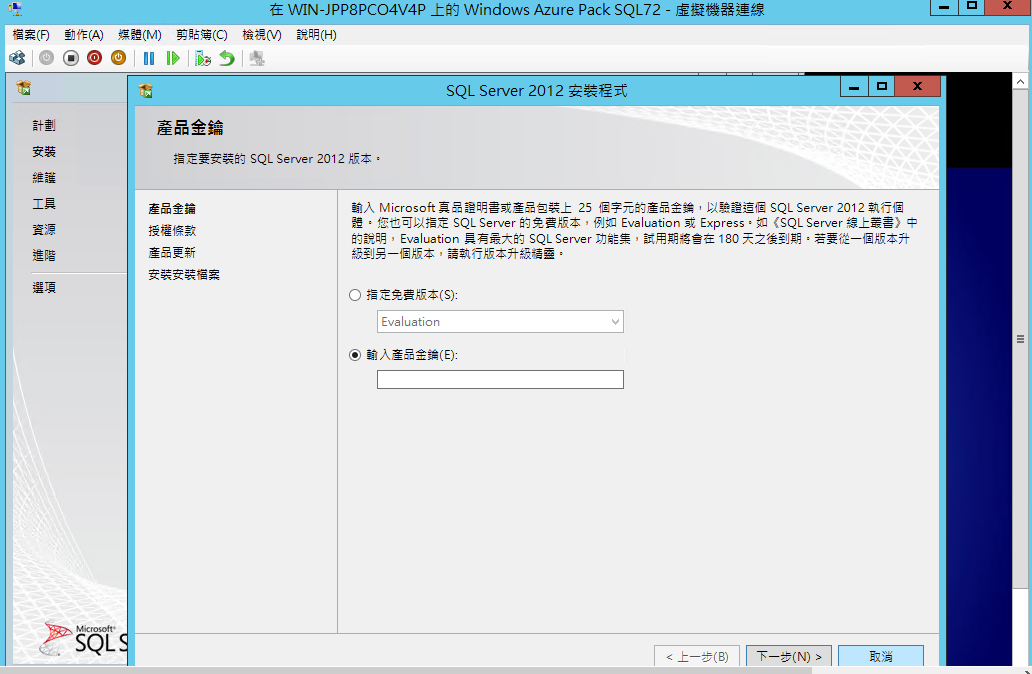Select 安裝 in Installation Center sidebar
The height and width of the screenshot is (674, 1032).
click(44, 151)
